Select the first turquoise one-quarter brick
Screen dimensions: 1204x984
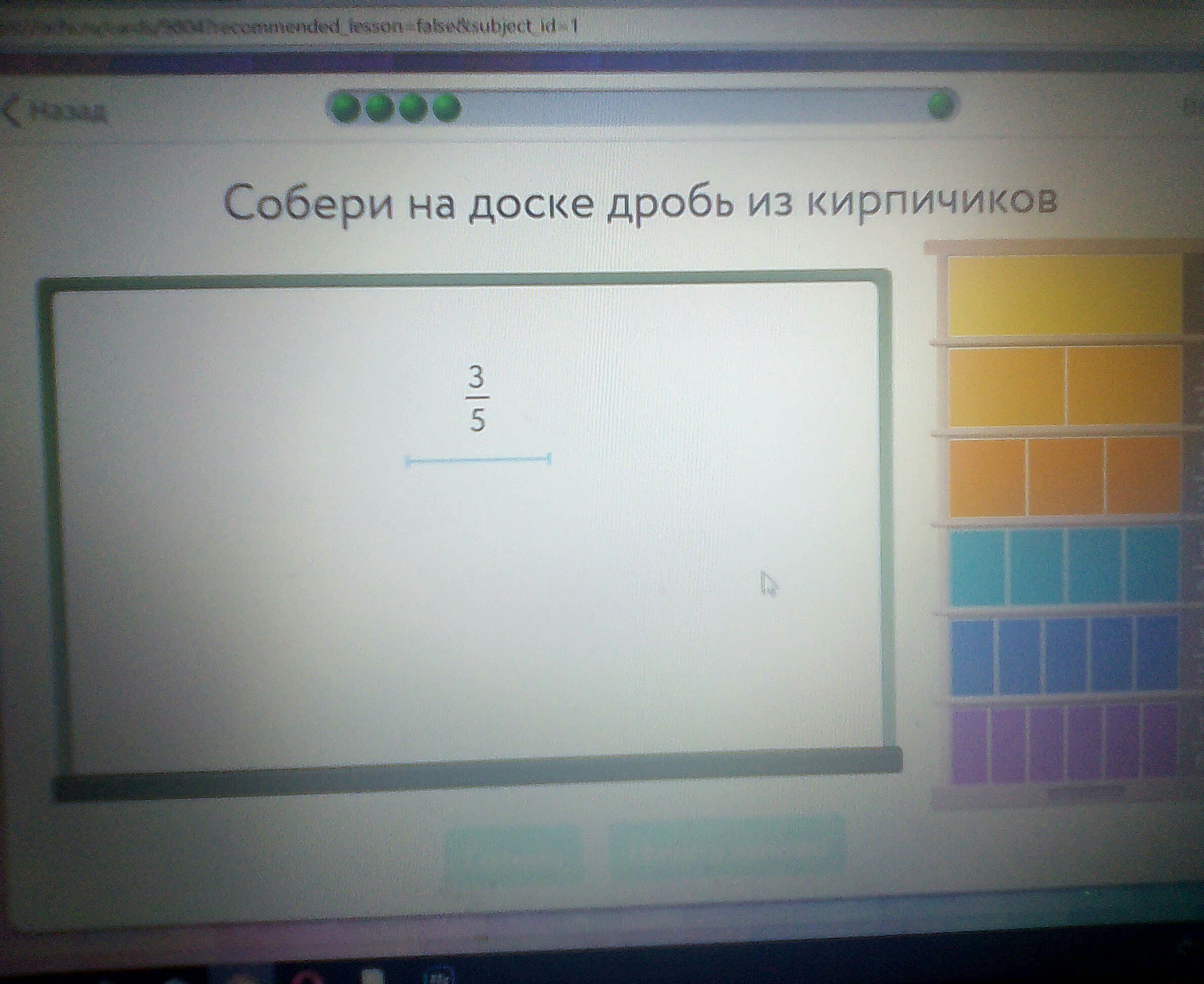pyautogui.click(x=977, y=567)
